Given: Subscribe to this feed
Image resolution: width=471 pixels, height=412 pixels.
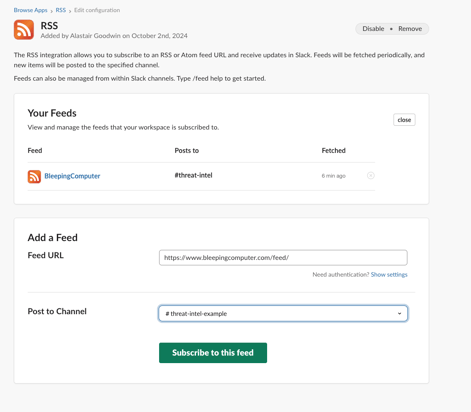Looking at the screenshot, I should 213,353.
